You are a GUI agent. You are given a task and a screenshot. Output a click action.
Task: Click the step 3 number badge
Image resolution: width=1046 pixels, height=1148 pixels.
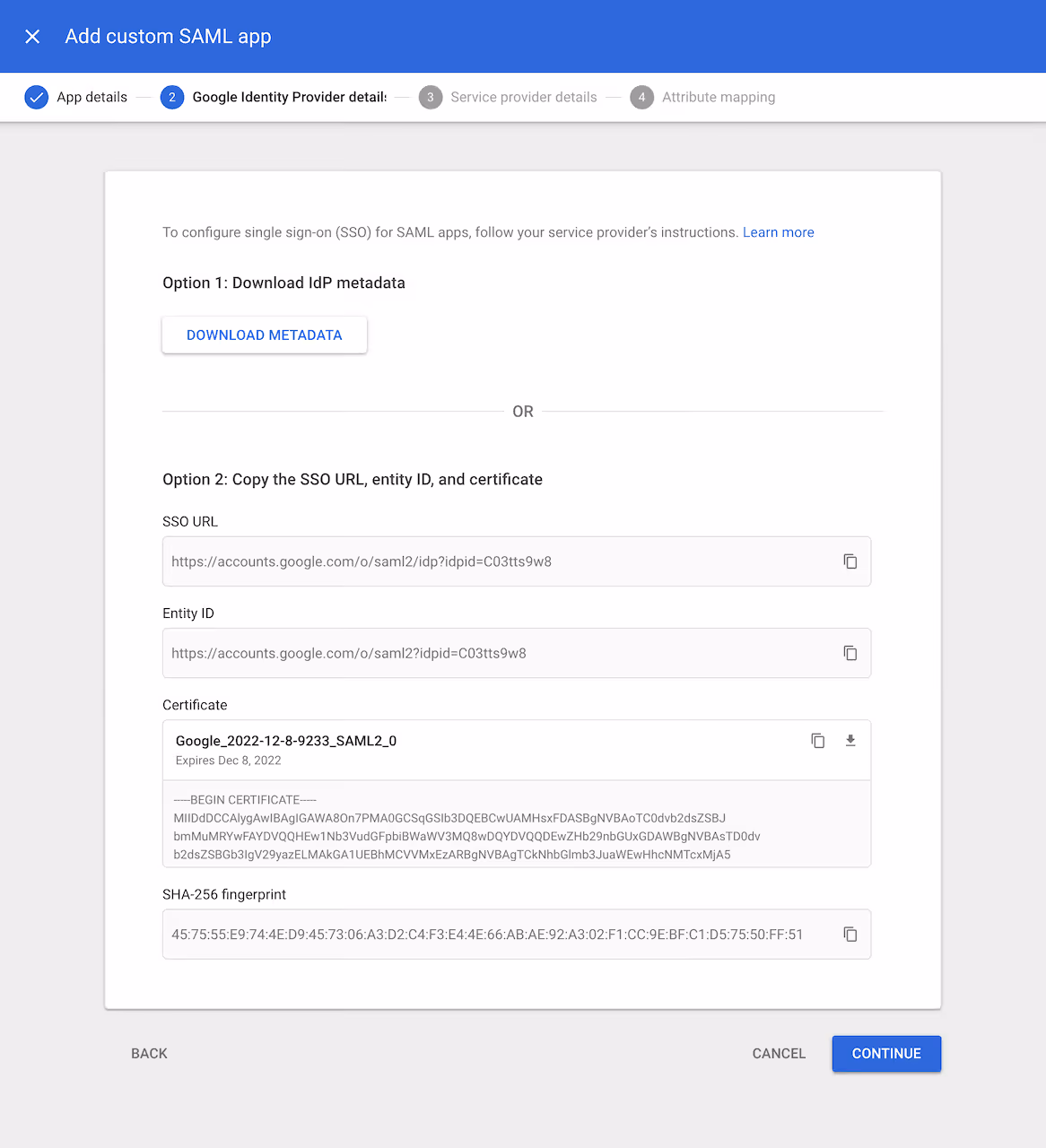coord(431,97)
